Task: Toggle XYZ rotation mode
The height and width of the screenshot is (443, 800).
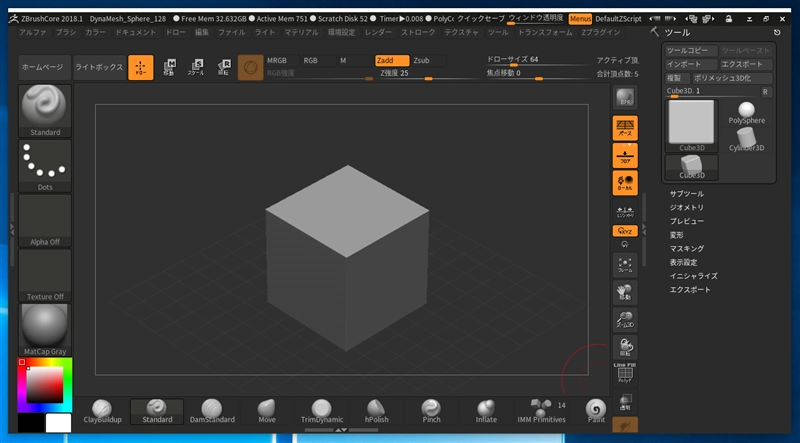Action: coord(625,231)
